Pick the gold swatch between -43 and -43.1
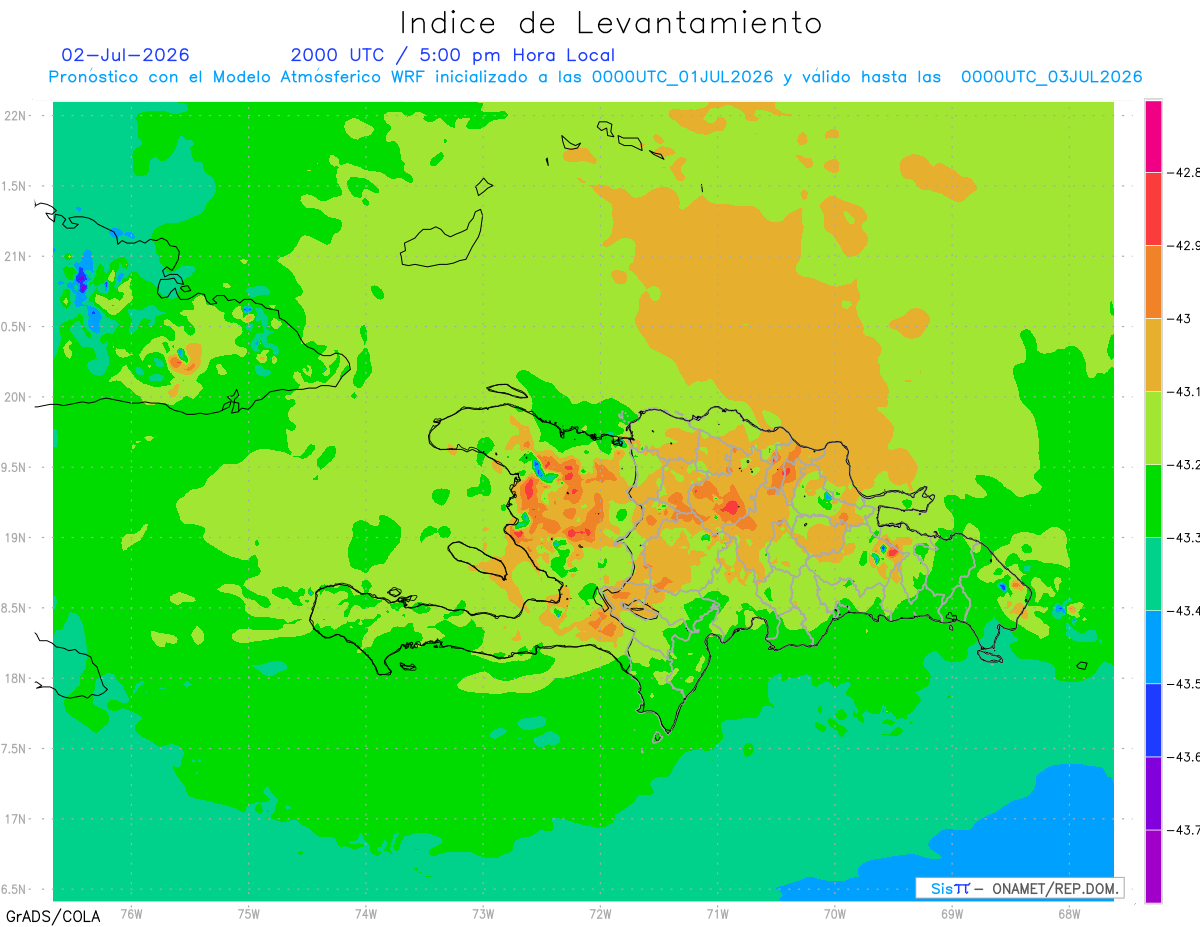 click(x=1153, y=355)
